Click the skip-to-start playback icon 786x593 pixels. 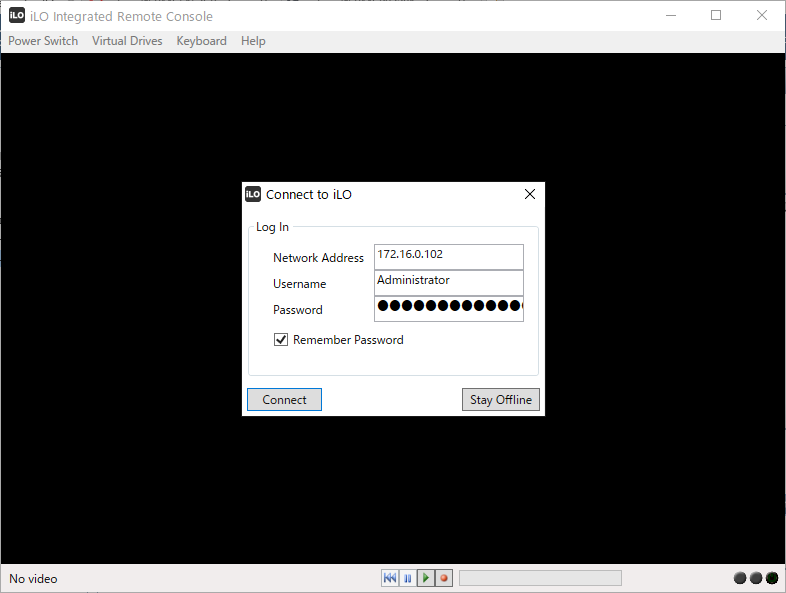pyautogui.click(x=389, y=578)
